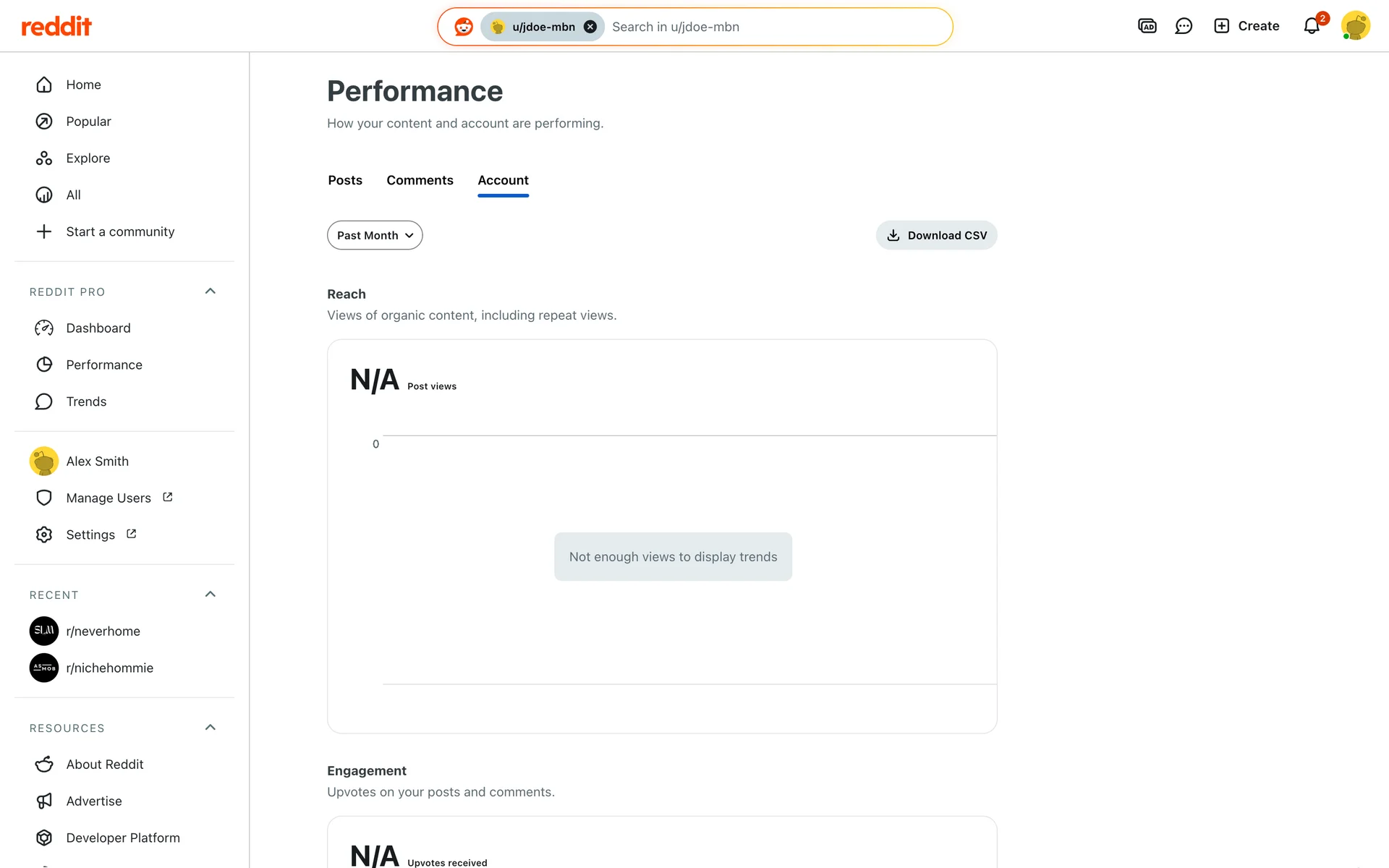This screenshot has width=1389, height=868.
Task: Click the Create post button
Action: point(1246,26)
